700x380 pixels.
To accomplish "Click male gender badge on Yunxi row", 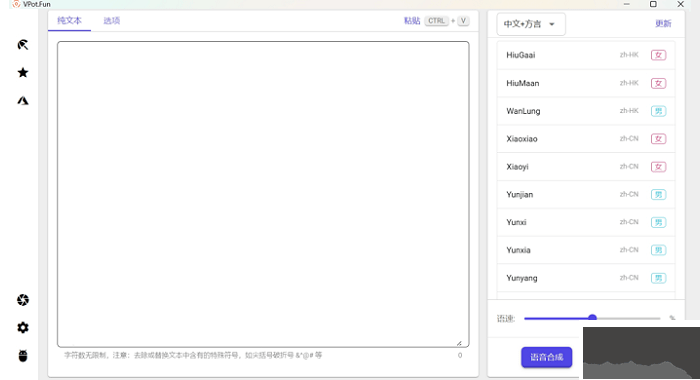I will coord(658,222).
